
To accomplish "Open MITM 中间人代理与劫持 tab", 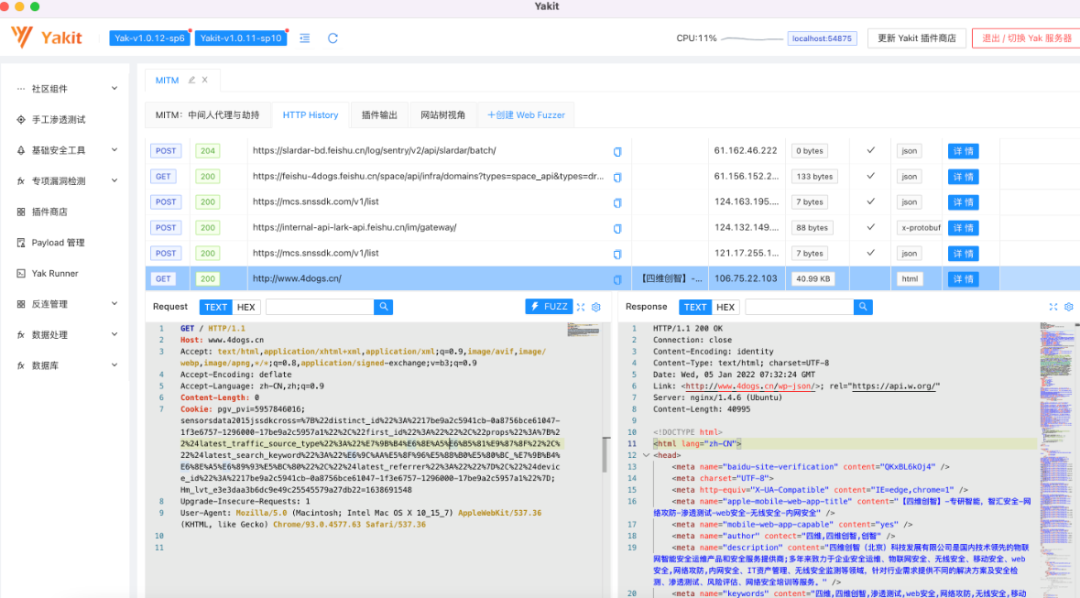I will tap(207, 115).
